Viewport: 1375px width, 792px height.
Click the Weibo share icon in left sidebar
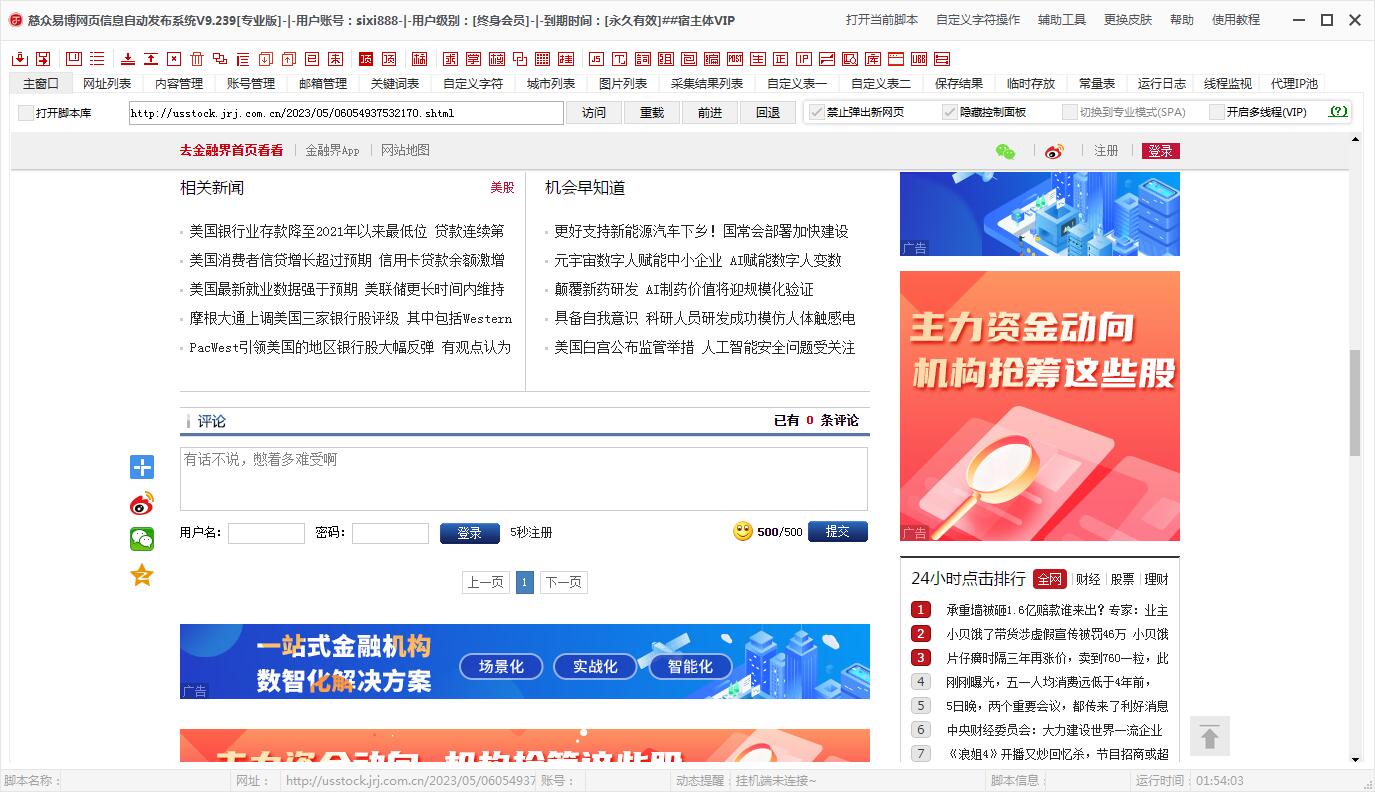tap(142, 503)
